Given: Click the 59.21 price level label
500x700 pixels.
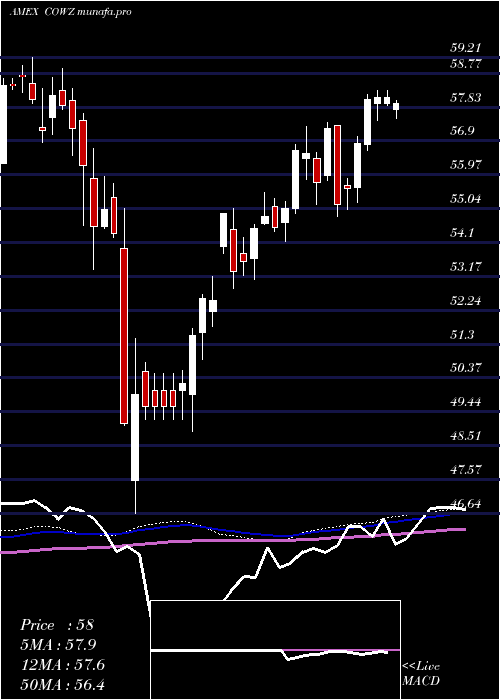Looking at the screenshot, I should click(x=465, y=48).
